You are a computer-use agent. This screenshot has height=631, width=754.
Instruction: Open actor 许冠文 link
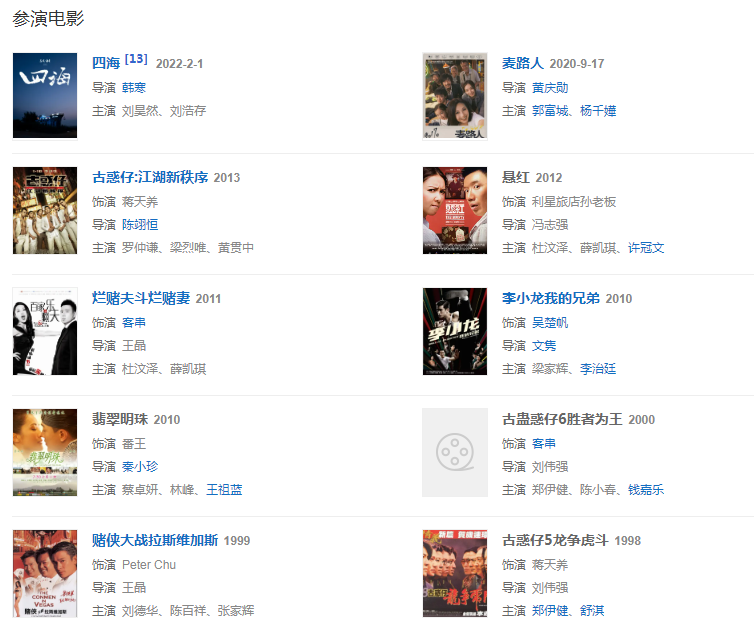tap(646, 248)
